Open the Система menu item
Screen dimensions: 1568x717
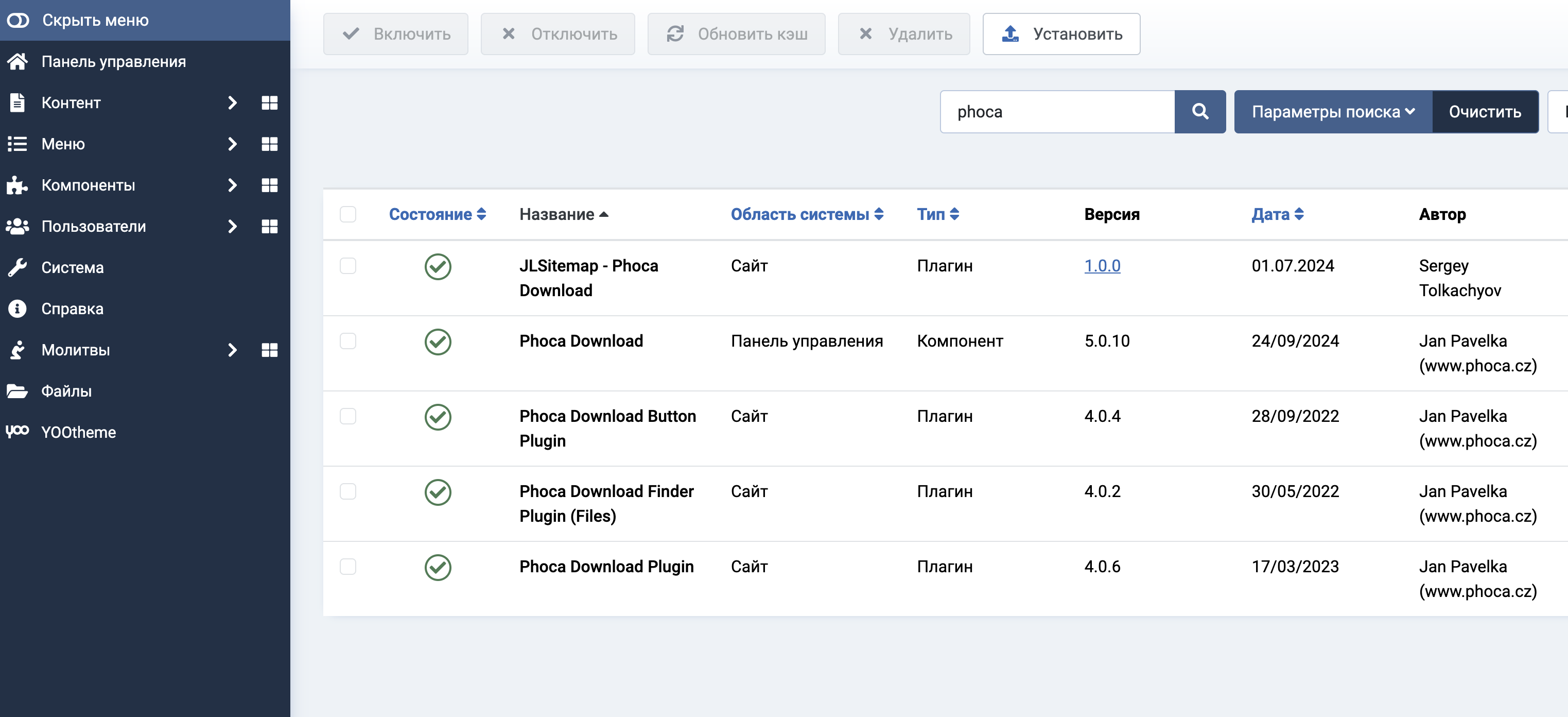pyautogui.click(x=73, y=267)
